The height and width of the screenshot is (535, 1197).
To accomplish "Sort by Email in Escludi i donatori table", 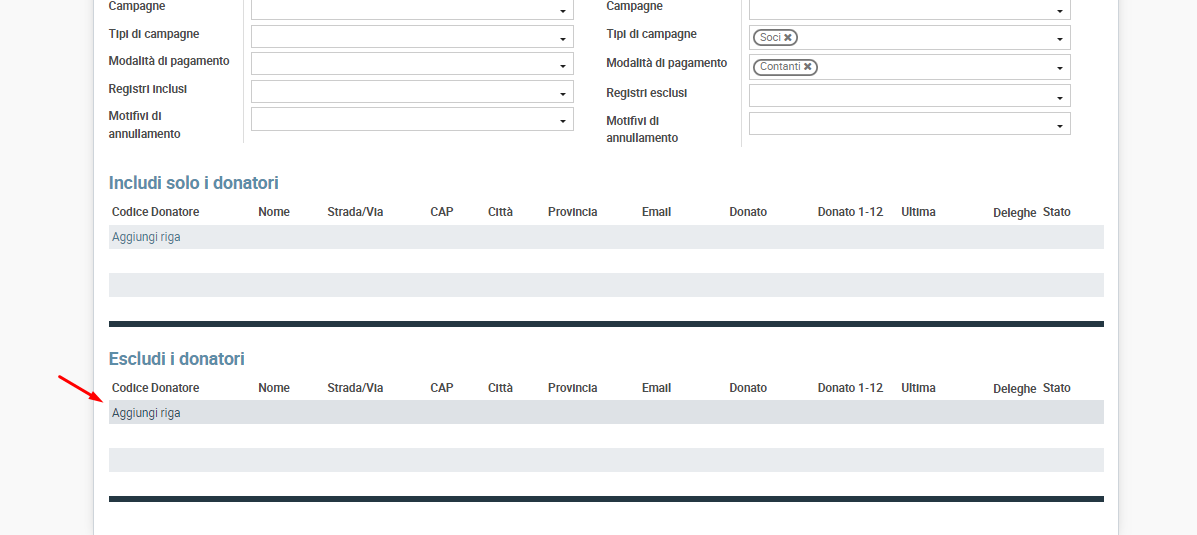I will click(x=656, y=388).
